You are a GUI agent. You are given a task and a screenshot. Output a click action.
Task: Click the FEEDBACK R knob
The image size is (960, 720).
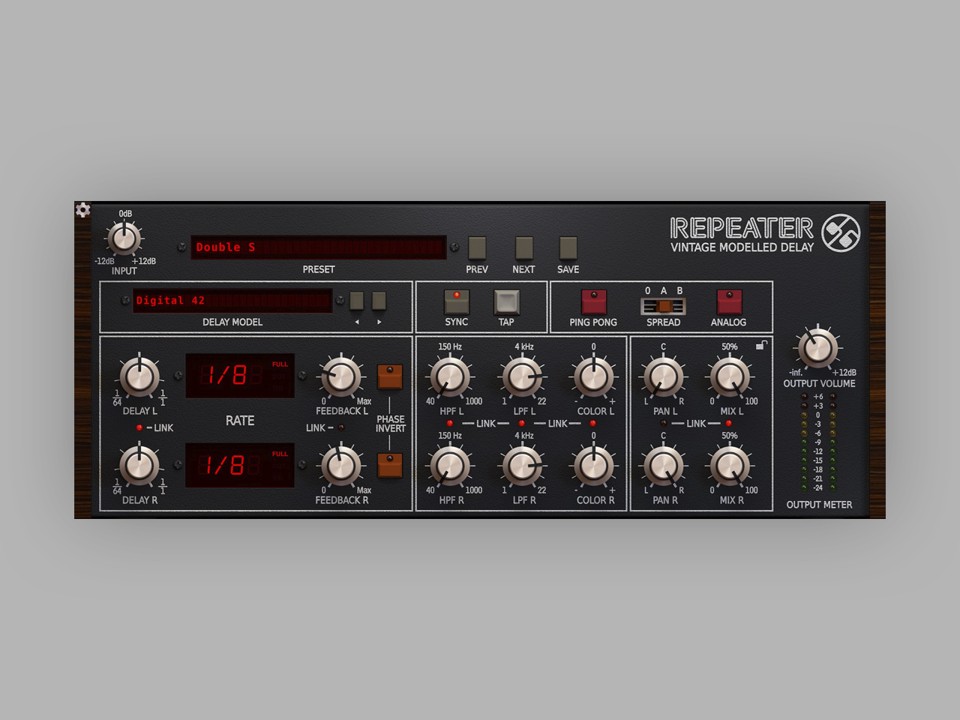tap(341, 465)
